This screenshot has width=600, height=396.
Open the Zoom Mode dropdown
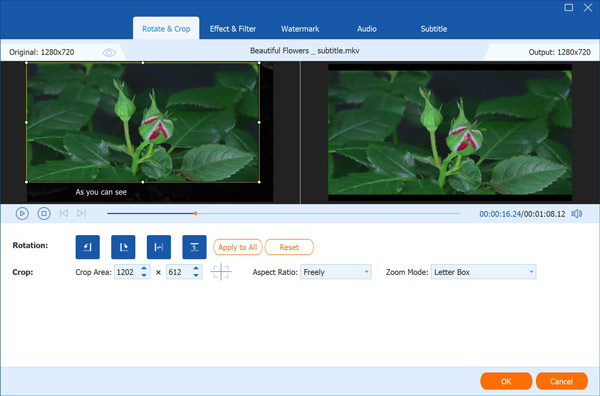tap(483, 272)
